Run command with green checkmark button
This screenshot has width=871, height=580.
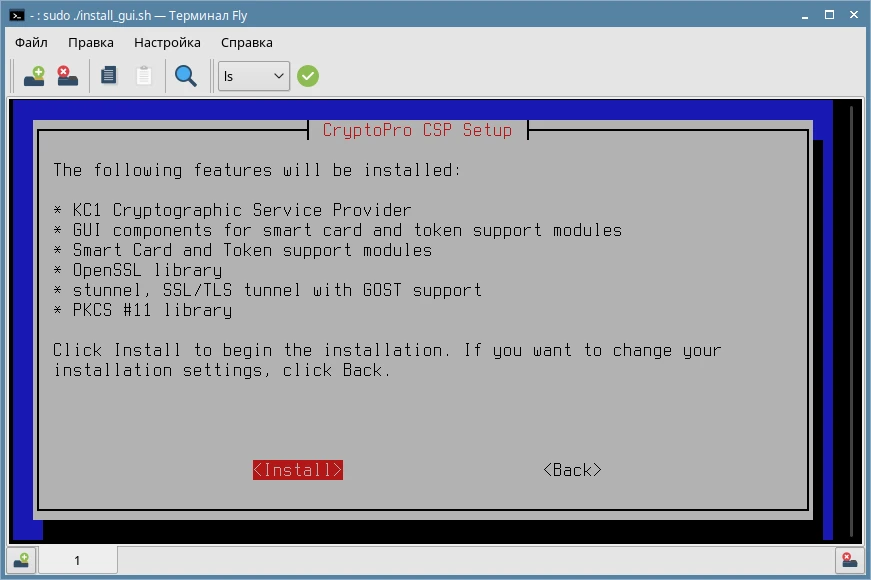point(308,76)
